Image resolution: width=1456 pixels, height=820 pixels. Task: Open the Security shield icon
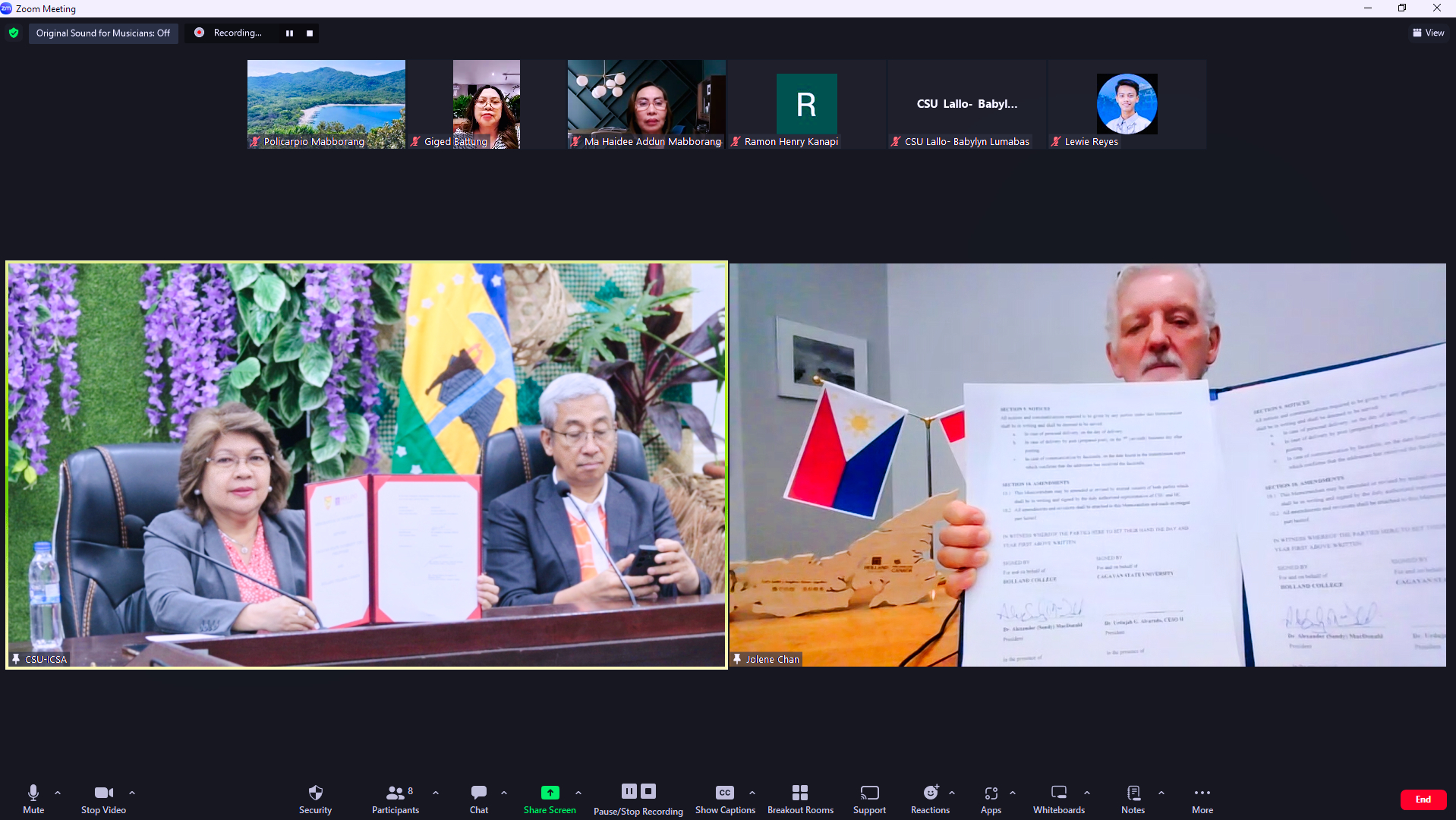315,793
